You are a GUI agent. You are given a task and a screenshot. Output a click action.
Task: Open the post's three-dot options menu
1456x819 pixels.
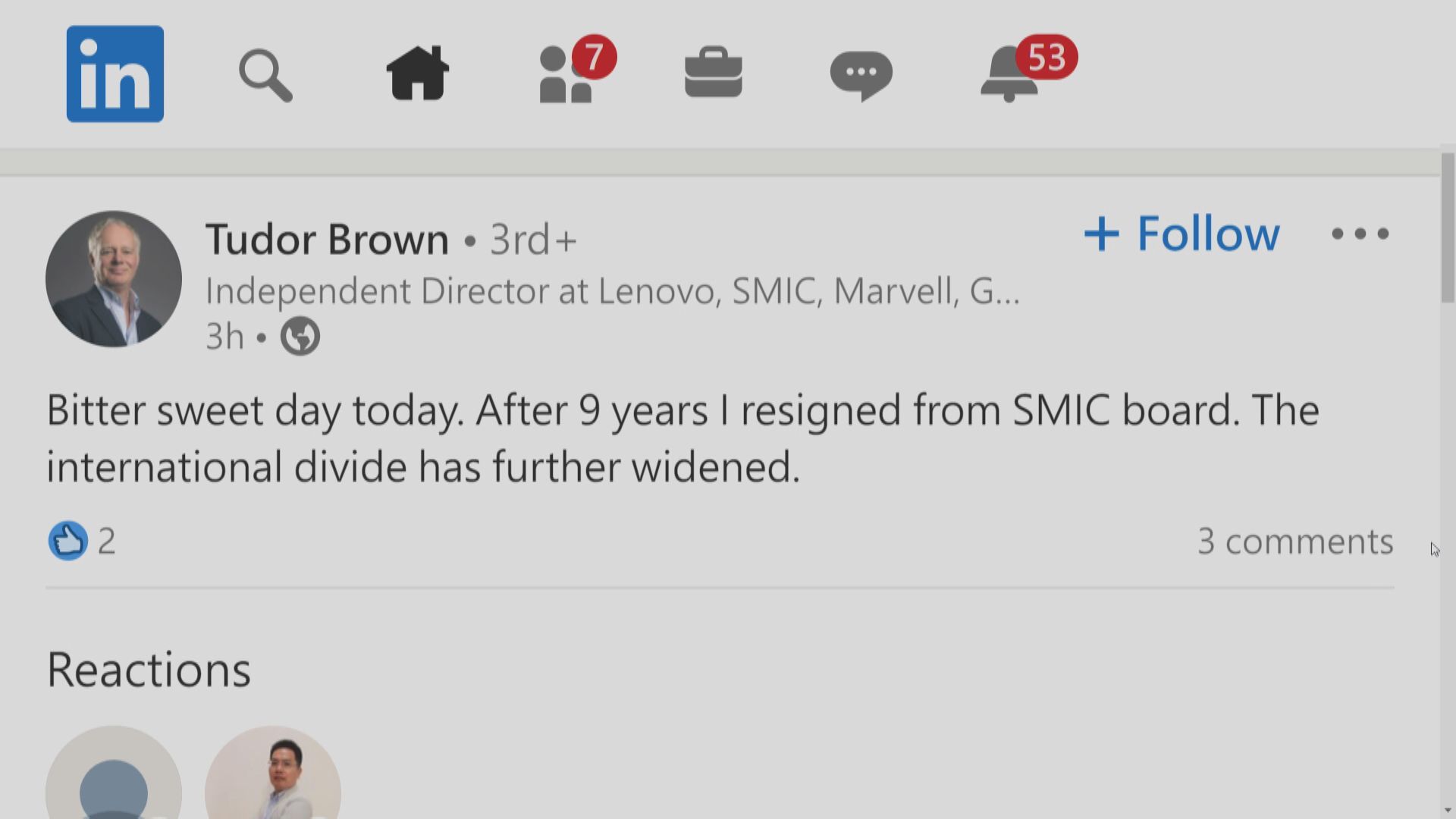pos(1360,234)
